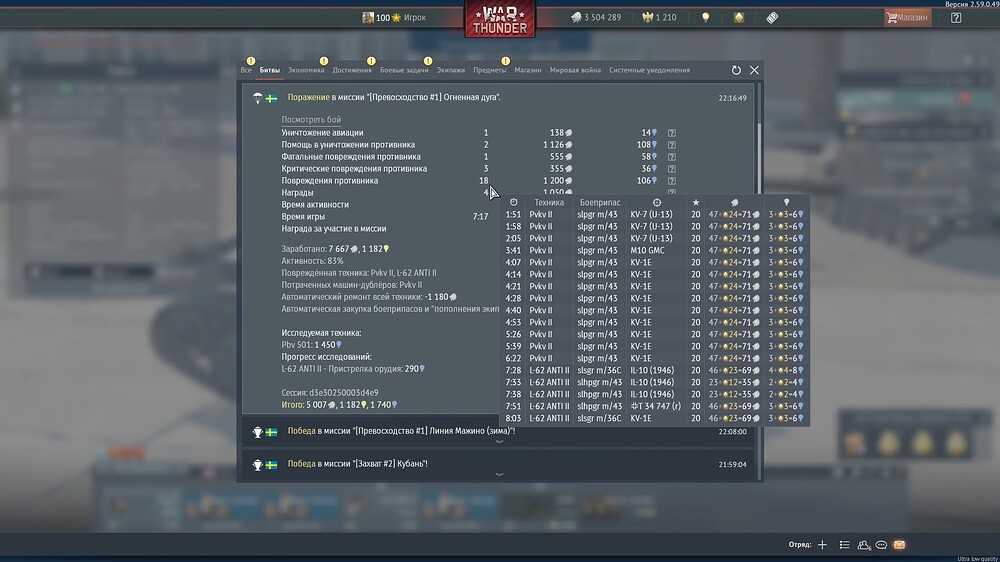The width and height of the screenshot is (1000, 562).
Task: Expand the [Захват #2] Кубань victory entry
Action: [x=499, y=474]
